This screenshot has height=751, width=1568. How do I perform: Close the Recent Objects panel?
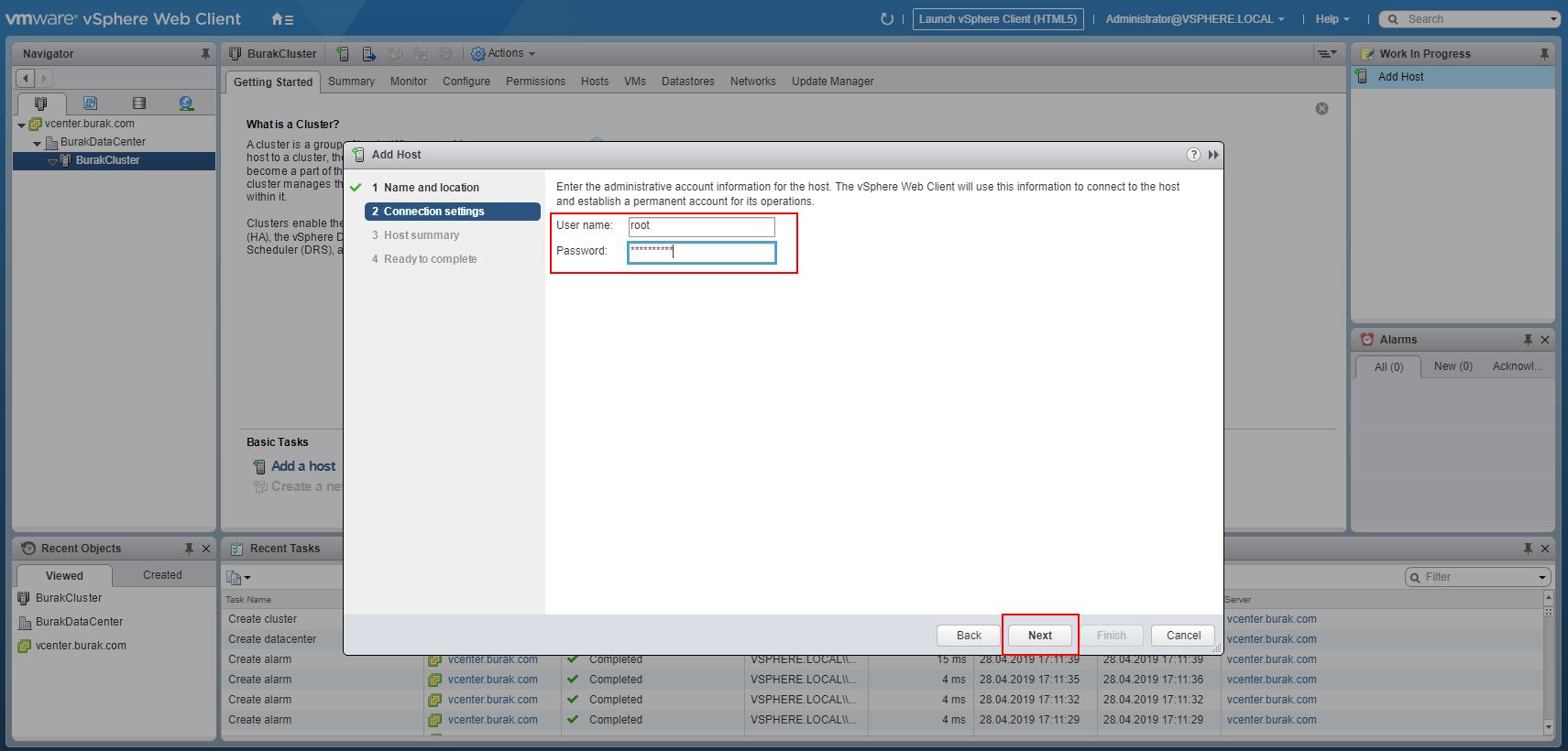[206, 549]
